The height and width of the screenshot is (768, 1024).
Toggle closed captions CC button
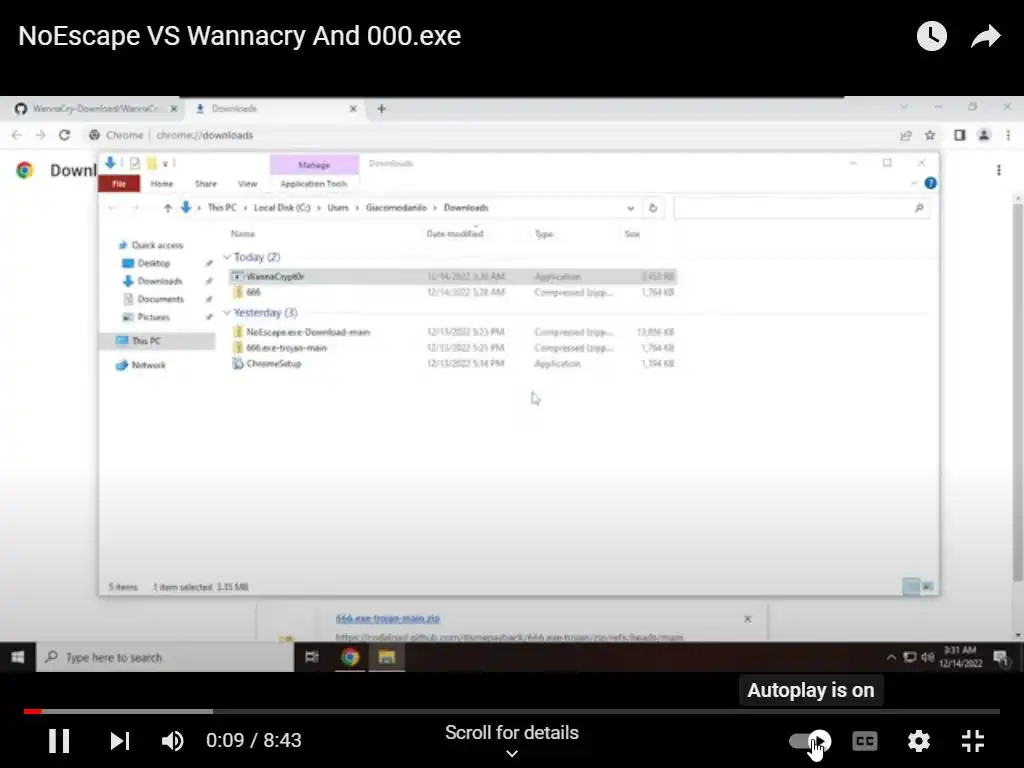pyautogui.click(x=865, y=741)
